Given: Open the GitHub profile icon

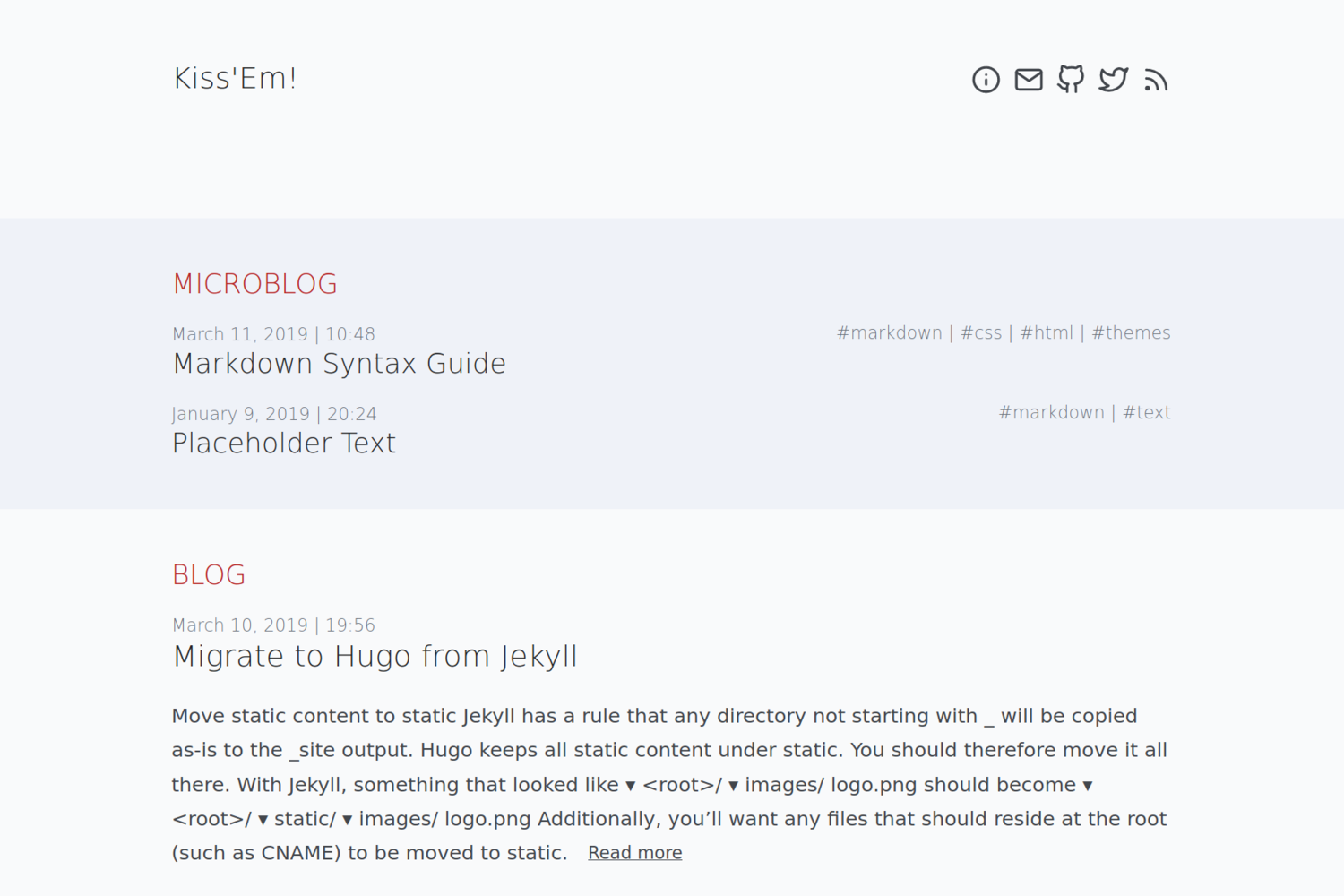Looking at the screenshot, I should tap(1071, 80).
